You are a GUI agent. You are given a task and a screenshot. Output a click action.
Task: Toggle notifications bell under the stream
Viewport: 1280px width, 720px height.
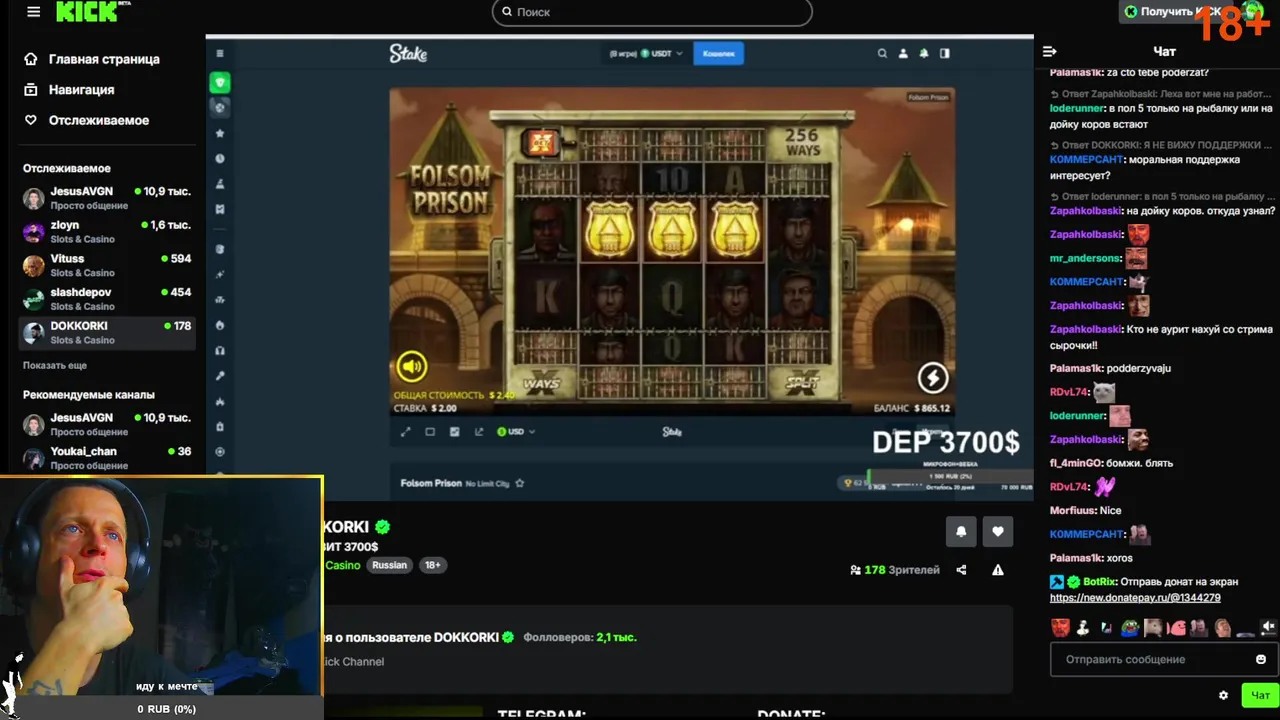click(961, 532)
